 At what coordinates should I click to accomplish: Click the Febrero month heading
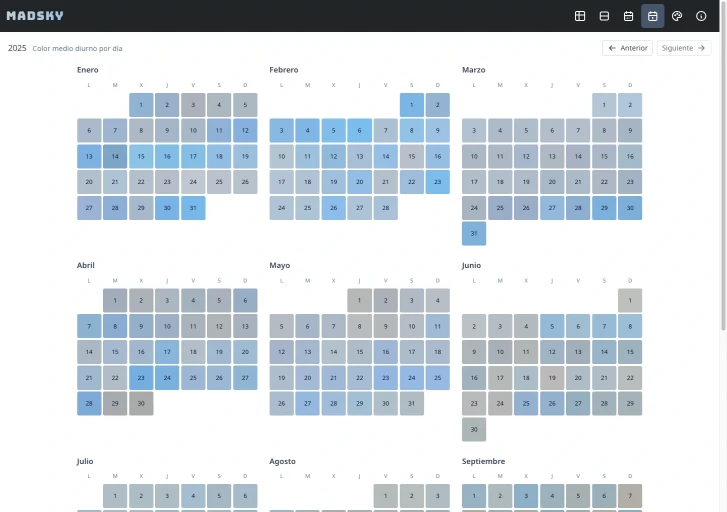[x=284, y=70]
